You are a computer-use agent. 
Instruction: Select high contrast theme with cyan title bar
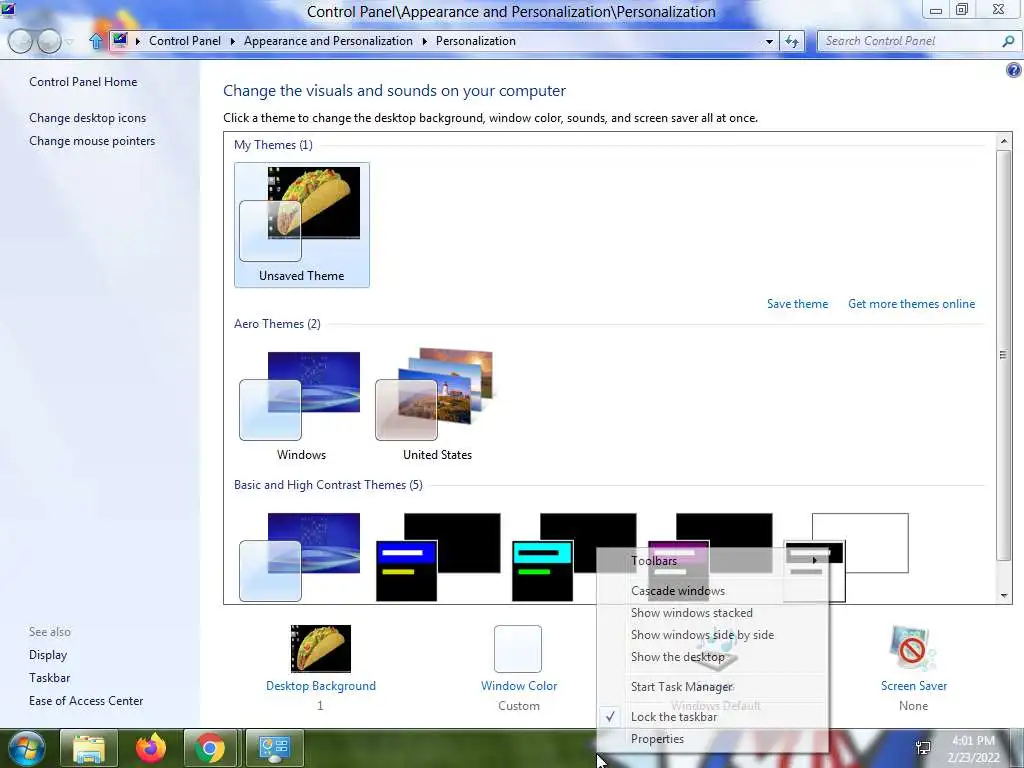[x=574, y=557]
